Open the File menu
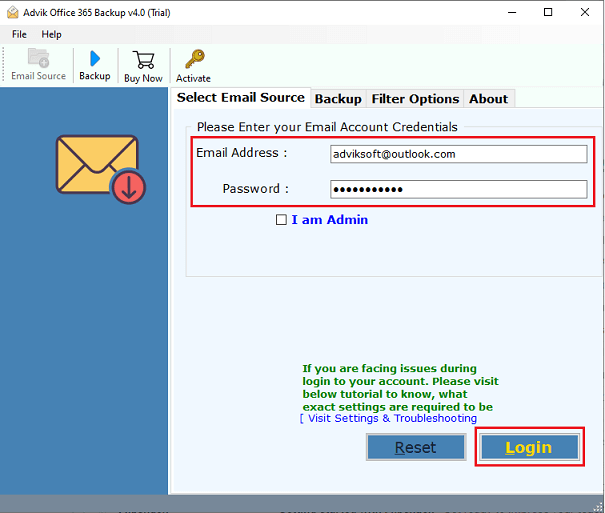Screen dimensions: 605x513 tap(19, 34)
